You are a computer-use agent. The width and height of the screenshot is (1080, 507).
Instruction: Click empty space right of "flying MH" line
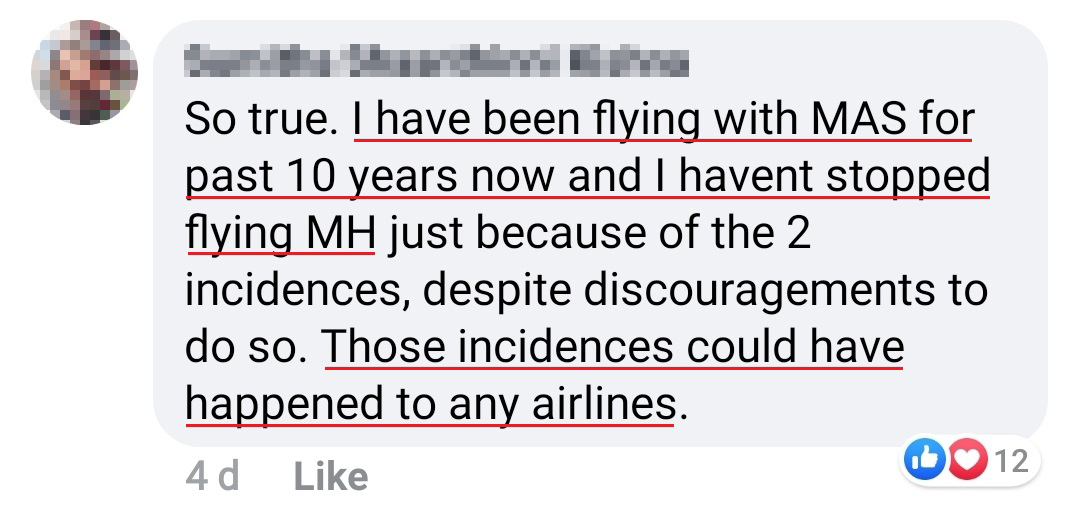[920, 234]
